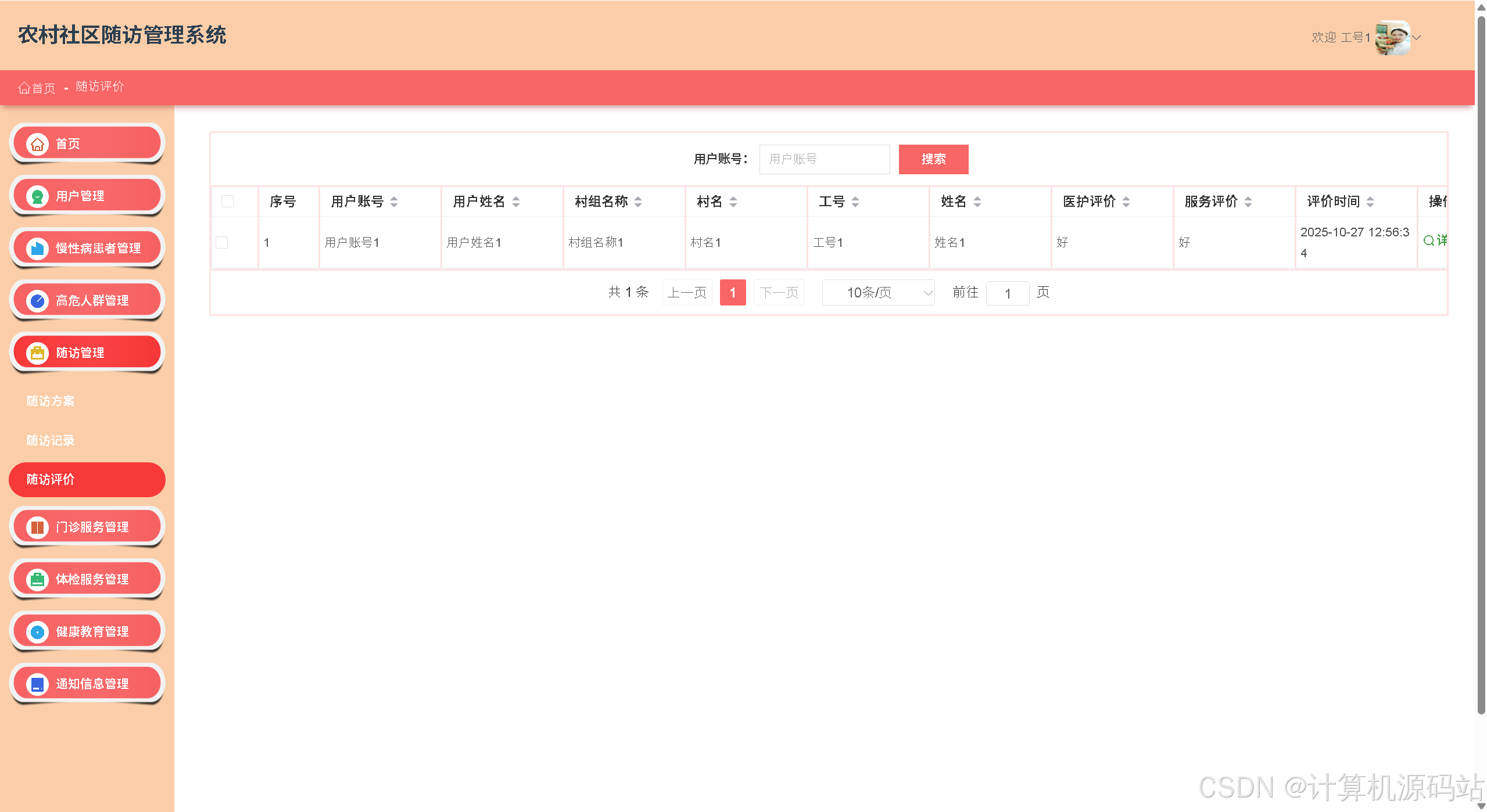The image size is (1487, 812).
Task: Sort by 服务评价 column arrows
Action: coord(1248,202)
